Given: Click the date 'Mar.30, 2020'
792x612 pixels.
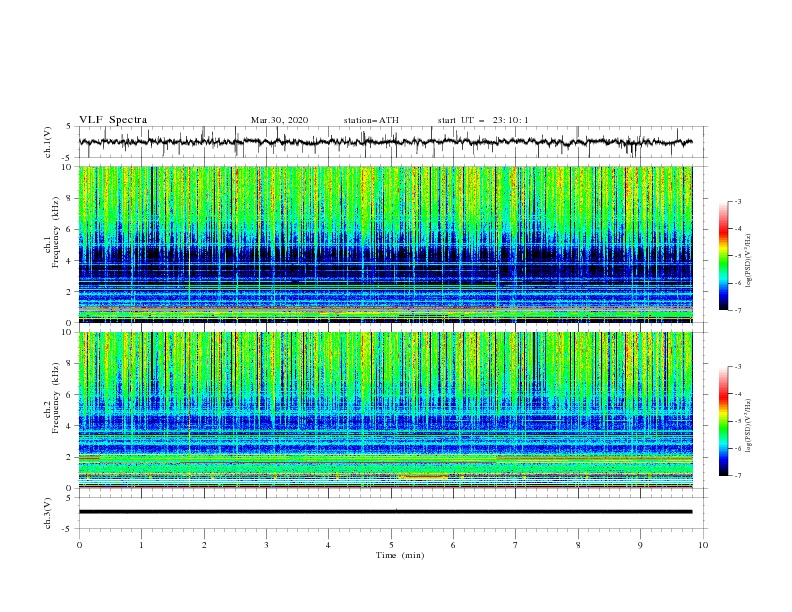Looking at the screenshot, I should tap(279, 120).
